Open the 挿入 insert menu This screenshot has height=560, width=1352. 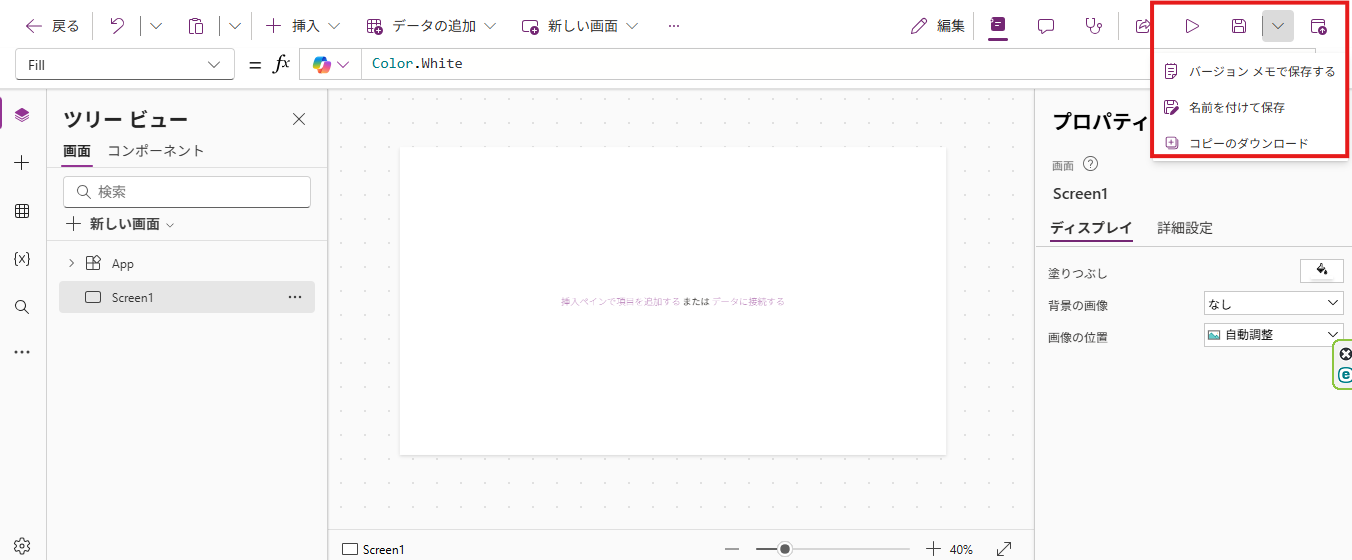click(x=303, y=26)
